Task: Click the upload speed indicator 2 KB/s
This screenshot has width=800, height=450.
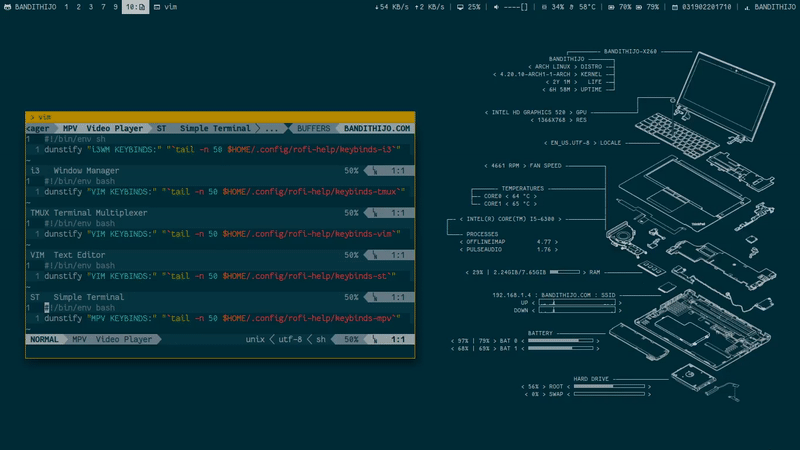Action: [430, 7]
